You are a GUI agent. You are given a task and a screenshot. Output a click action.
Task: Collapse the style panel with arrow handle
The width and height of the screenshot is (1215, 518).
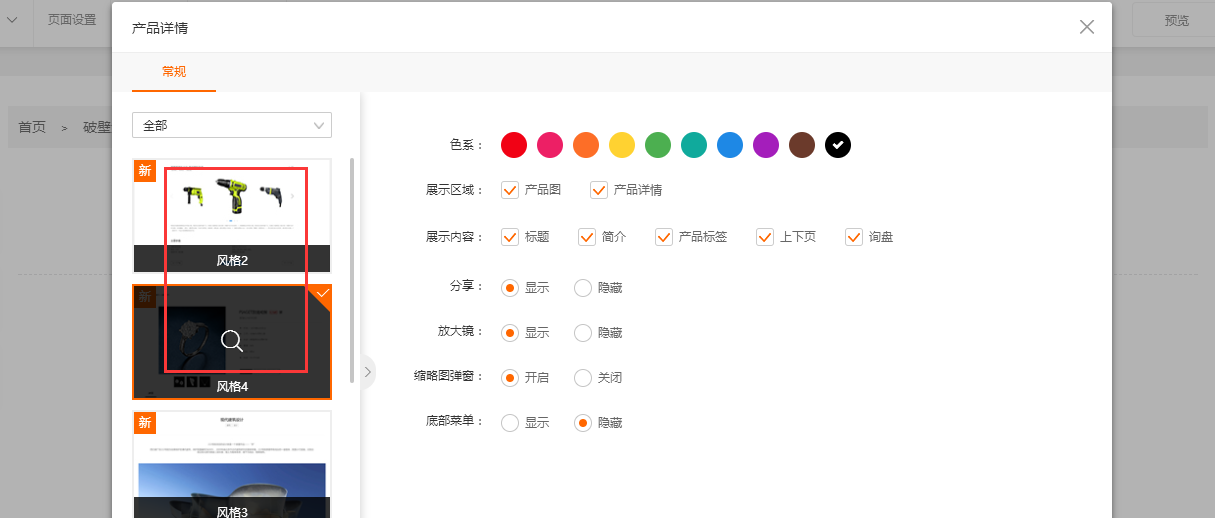click(367, 372)
